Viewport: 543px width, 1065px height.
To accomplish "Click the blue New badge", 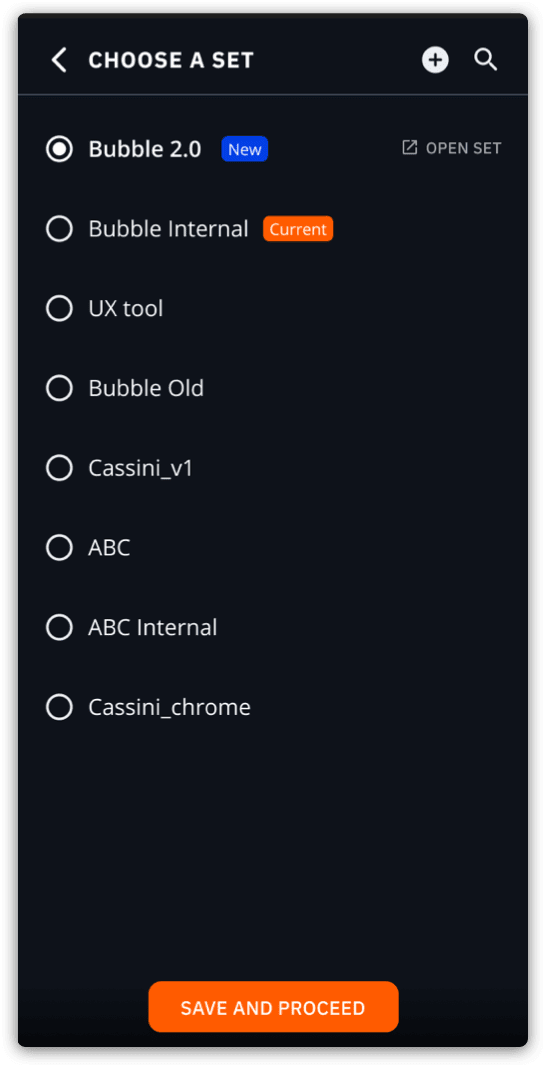I will (245, 149).
